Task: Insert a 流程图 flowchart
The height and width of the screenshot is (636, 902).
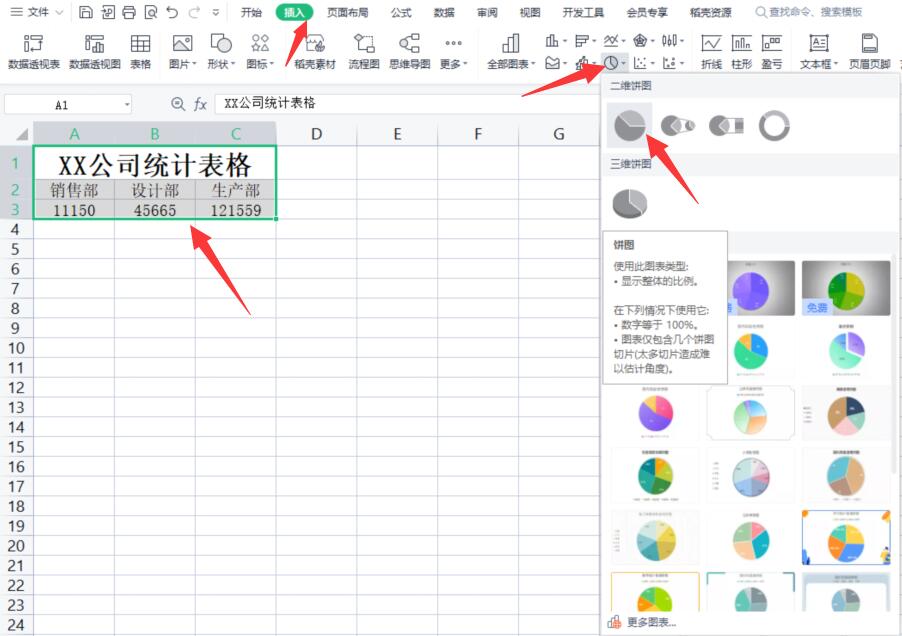Action: click(364, 52)
